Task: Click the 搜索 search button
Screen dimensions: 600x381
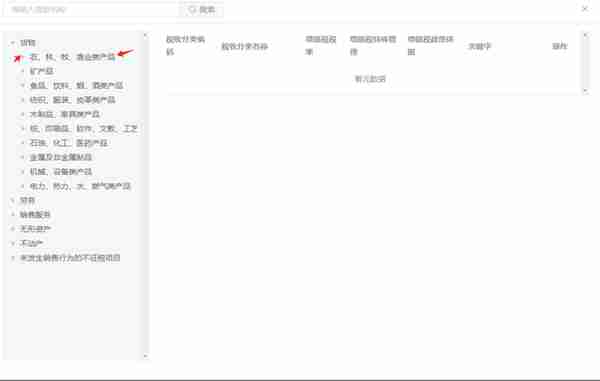Action: point(202,10)
